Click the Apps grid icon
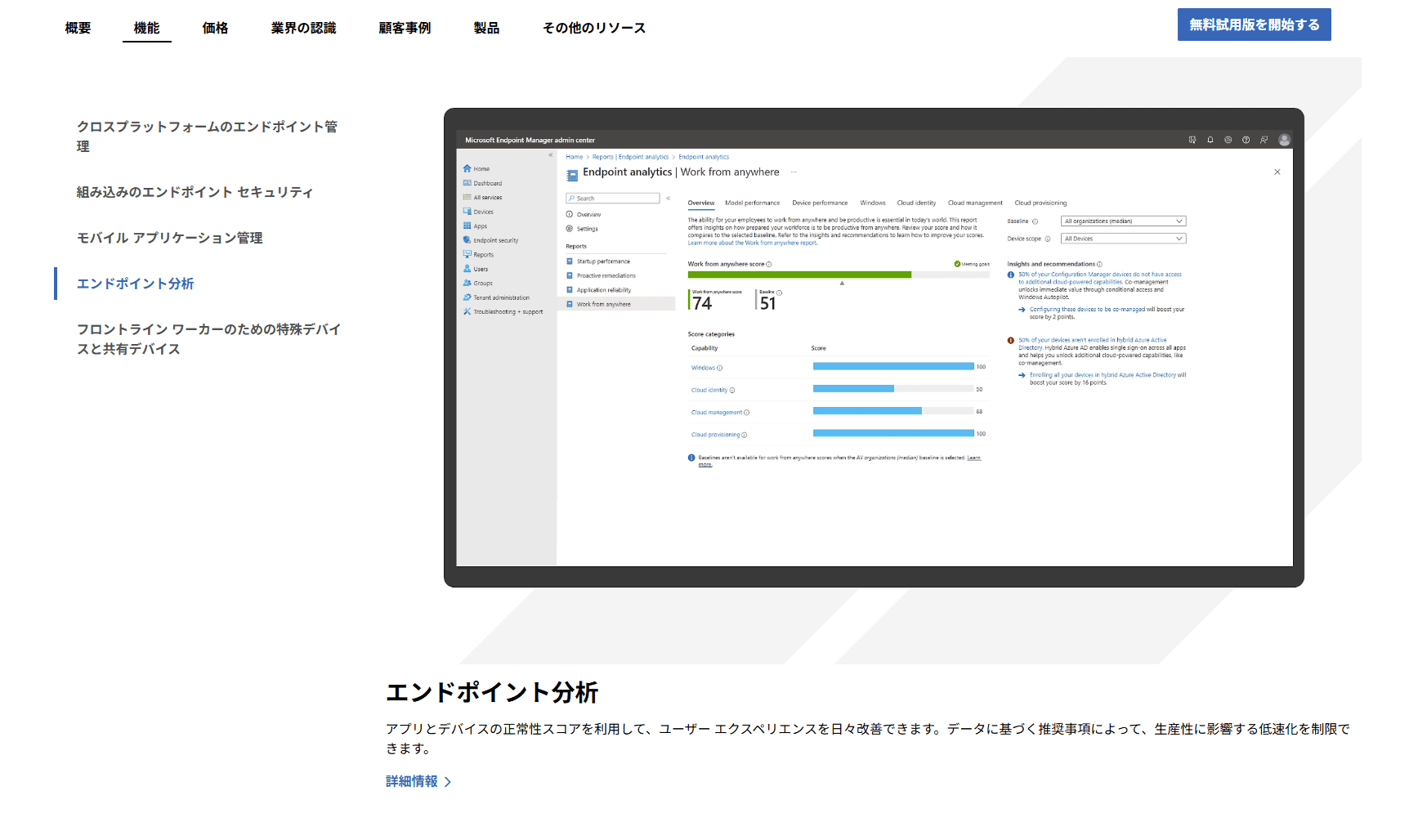 coord(467,226)
